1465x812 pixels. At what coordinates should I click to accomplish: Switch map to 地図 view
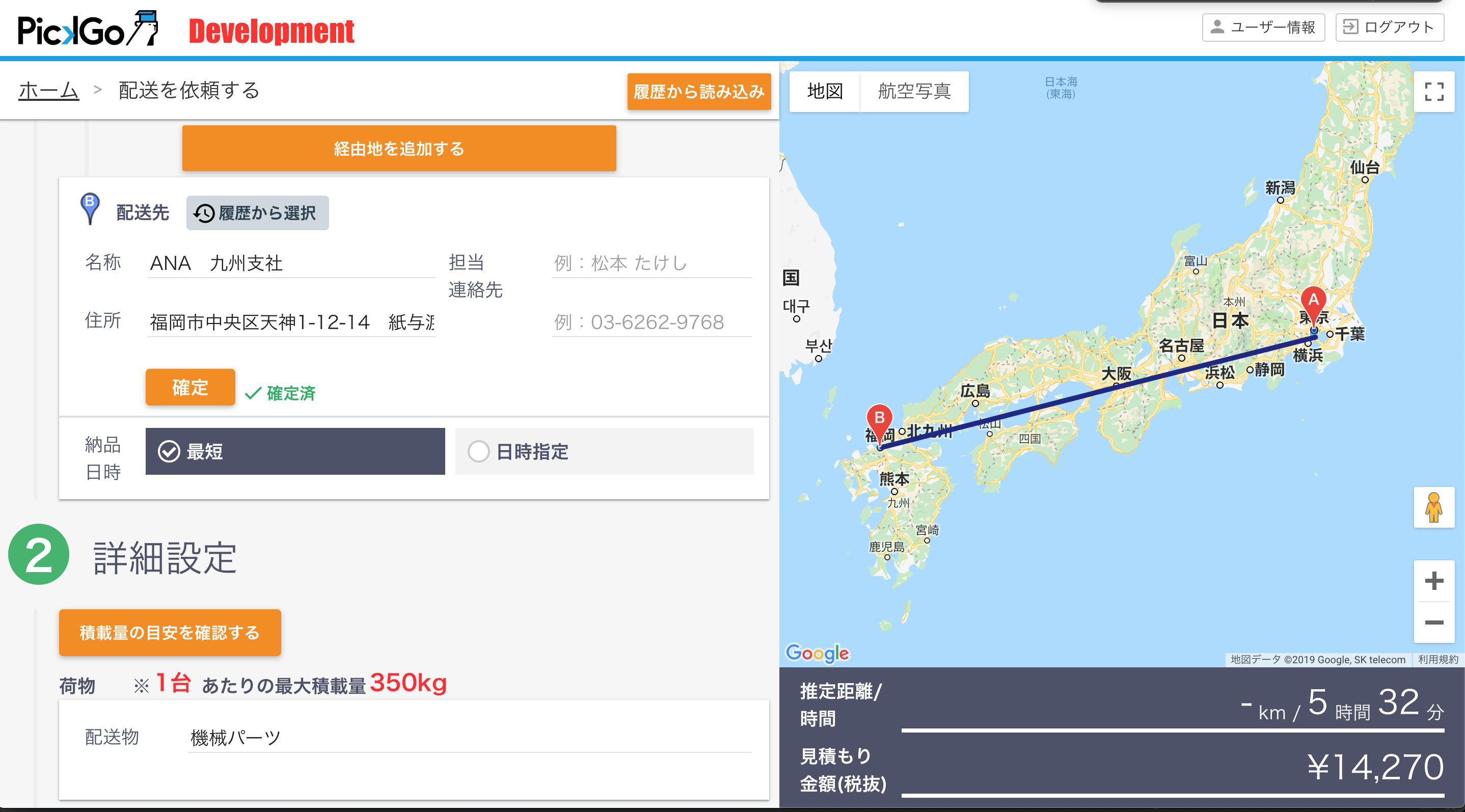tap(825, 91)
